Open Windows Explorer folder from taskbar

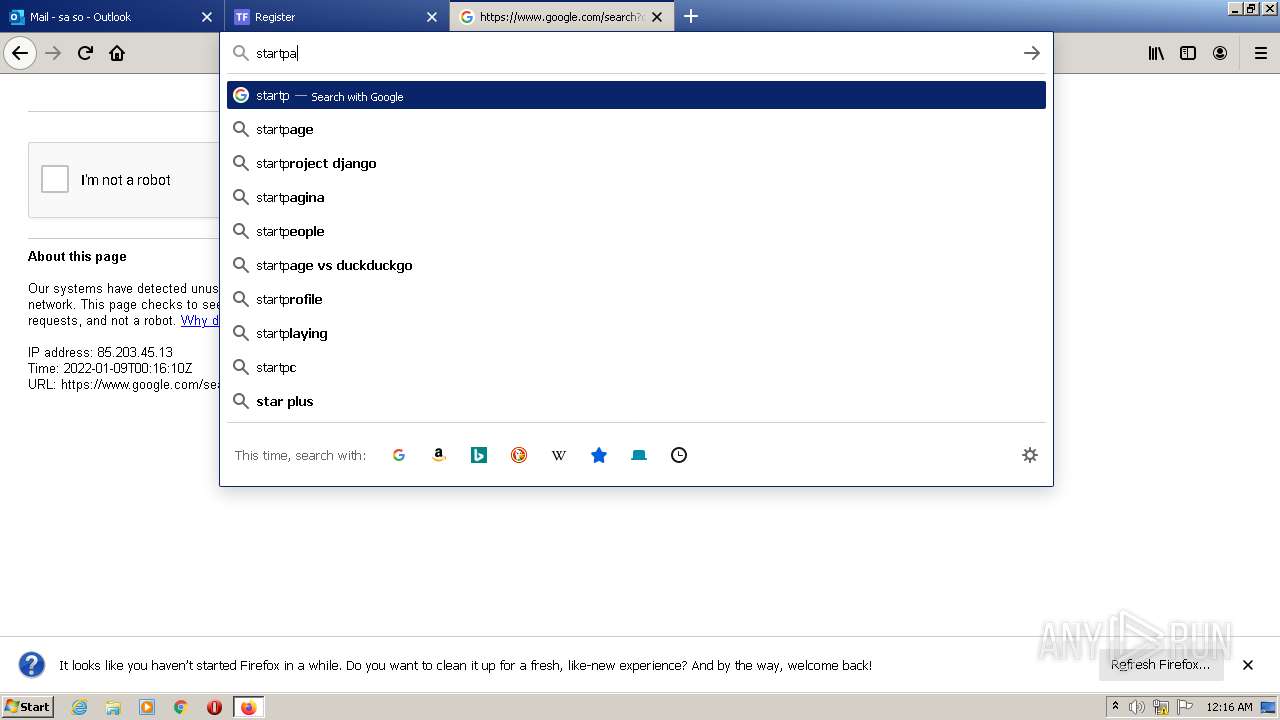[x=113, y=707]
